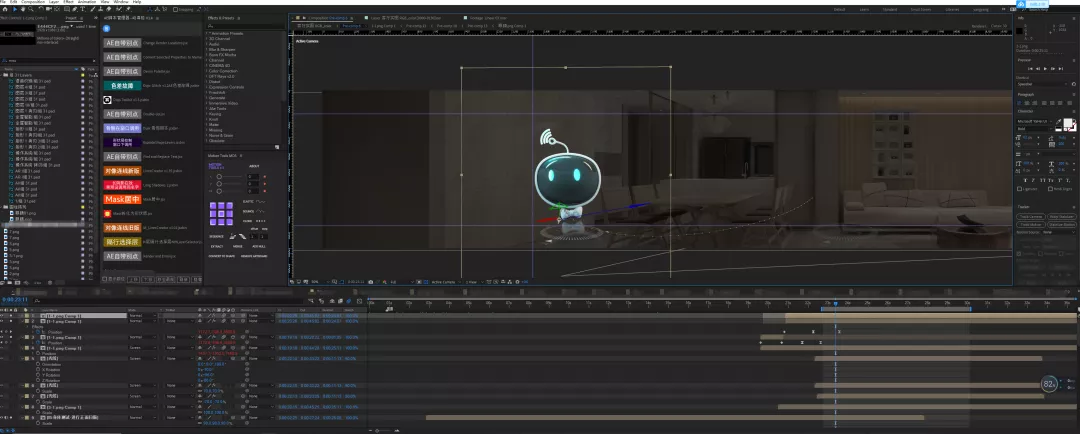Click third Motion Tools slider knob
The height and width of the screenshot is (434, 1080).
click(x=219, y=192)
